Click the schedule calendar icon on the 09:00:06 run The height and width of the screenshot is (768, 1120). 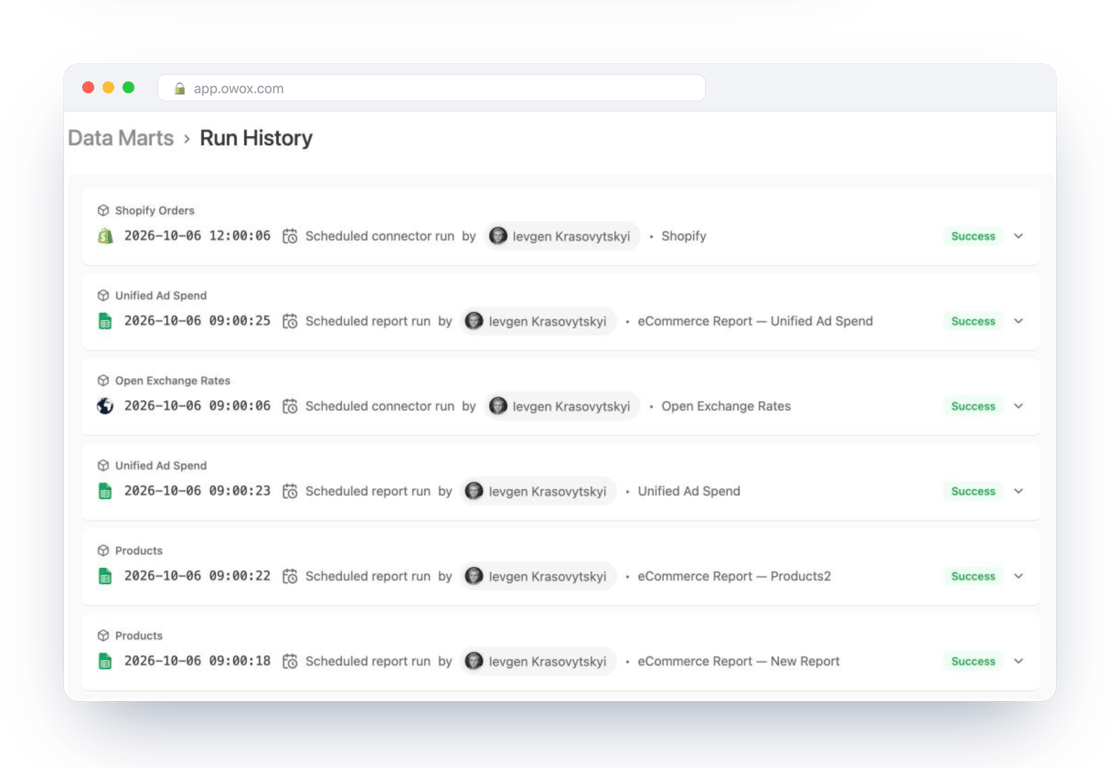[290, 407]
